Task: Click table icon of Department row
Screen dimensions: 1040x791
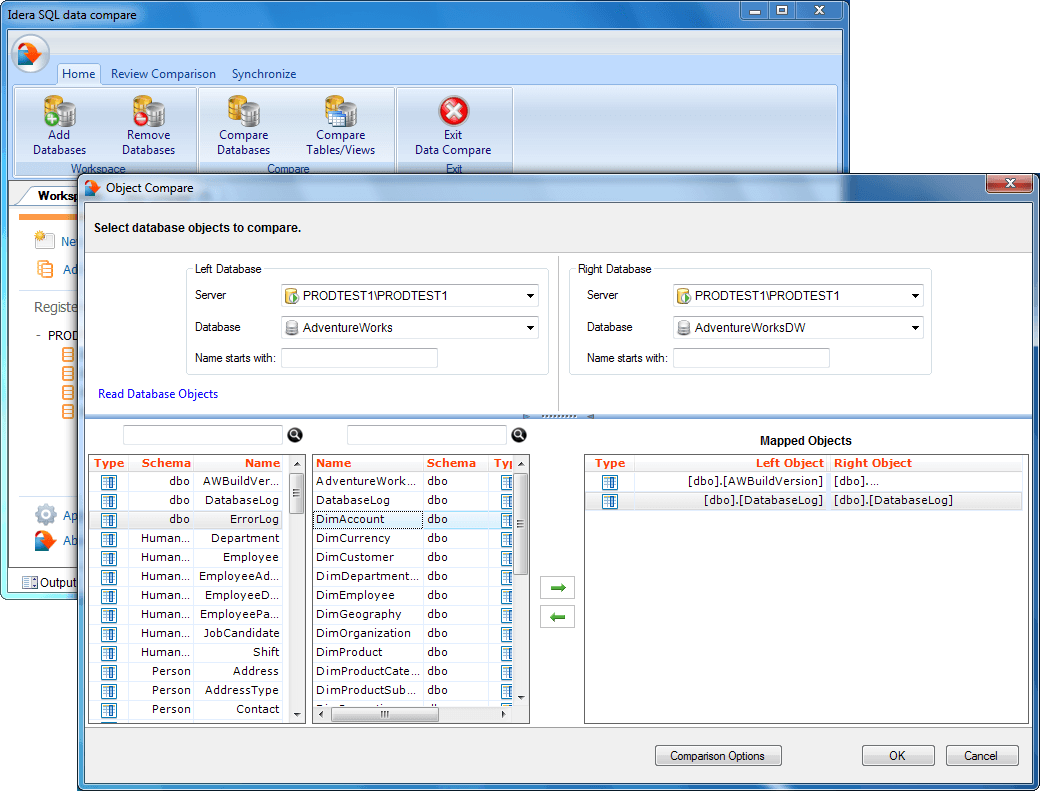Action: 109,539
